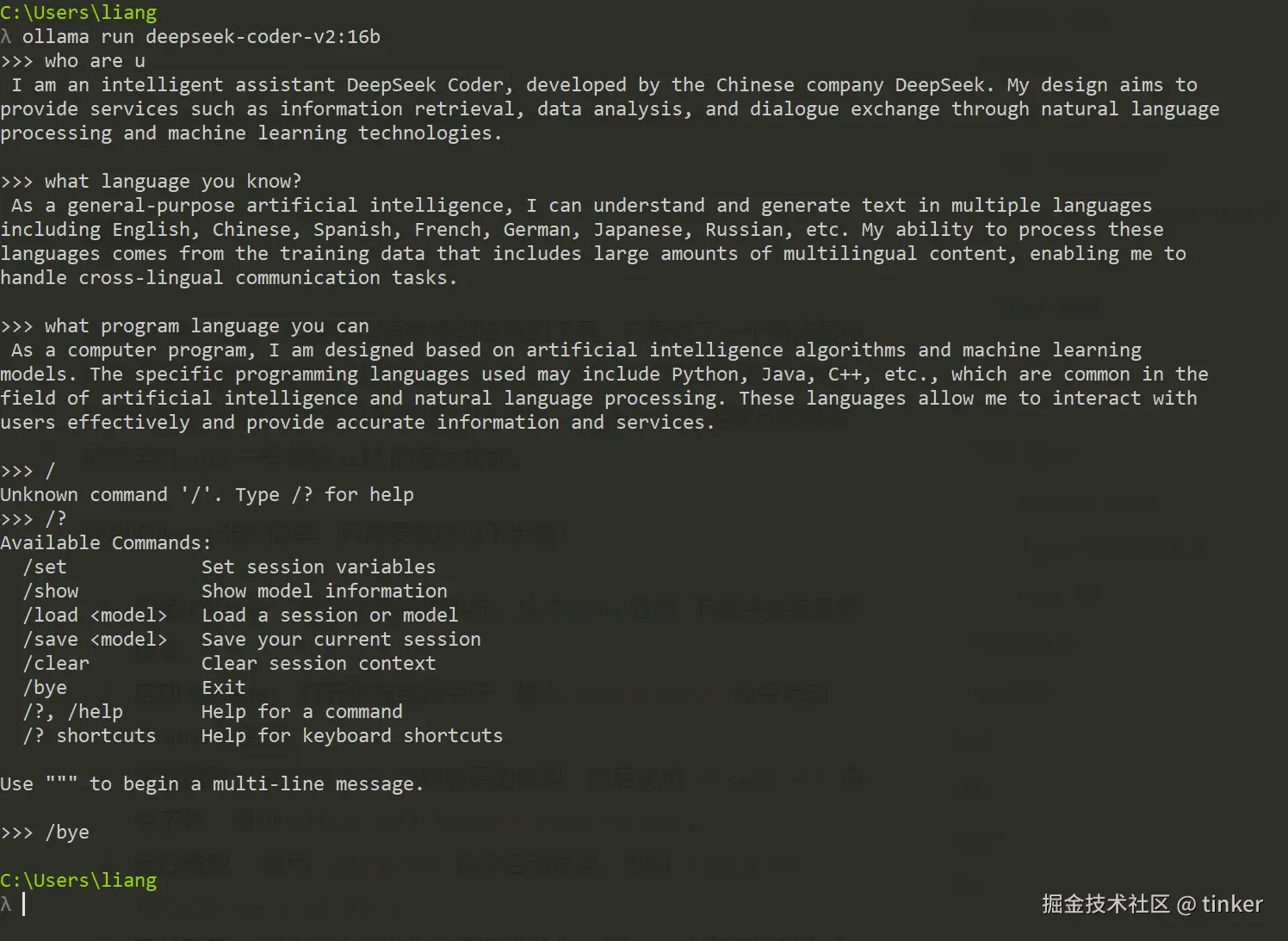Click the '/clear' command entry
This screenshot has height=941, width=1288.
[x=56, y=664]
